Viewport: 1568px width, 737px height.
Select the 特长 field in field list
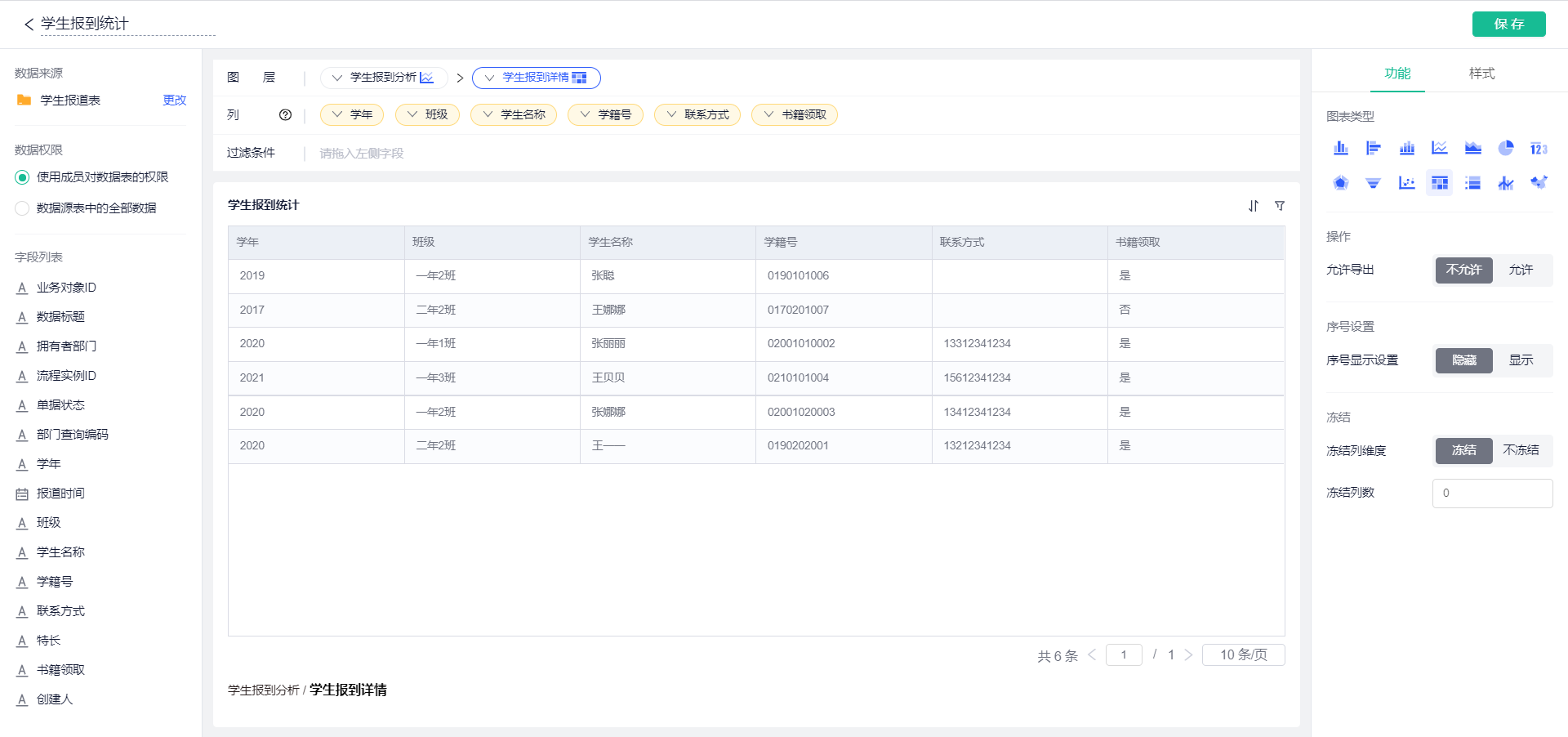(x=49, y=641)
